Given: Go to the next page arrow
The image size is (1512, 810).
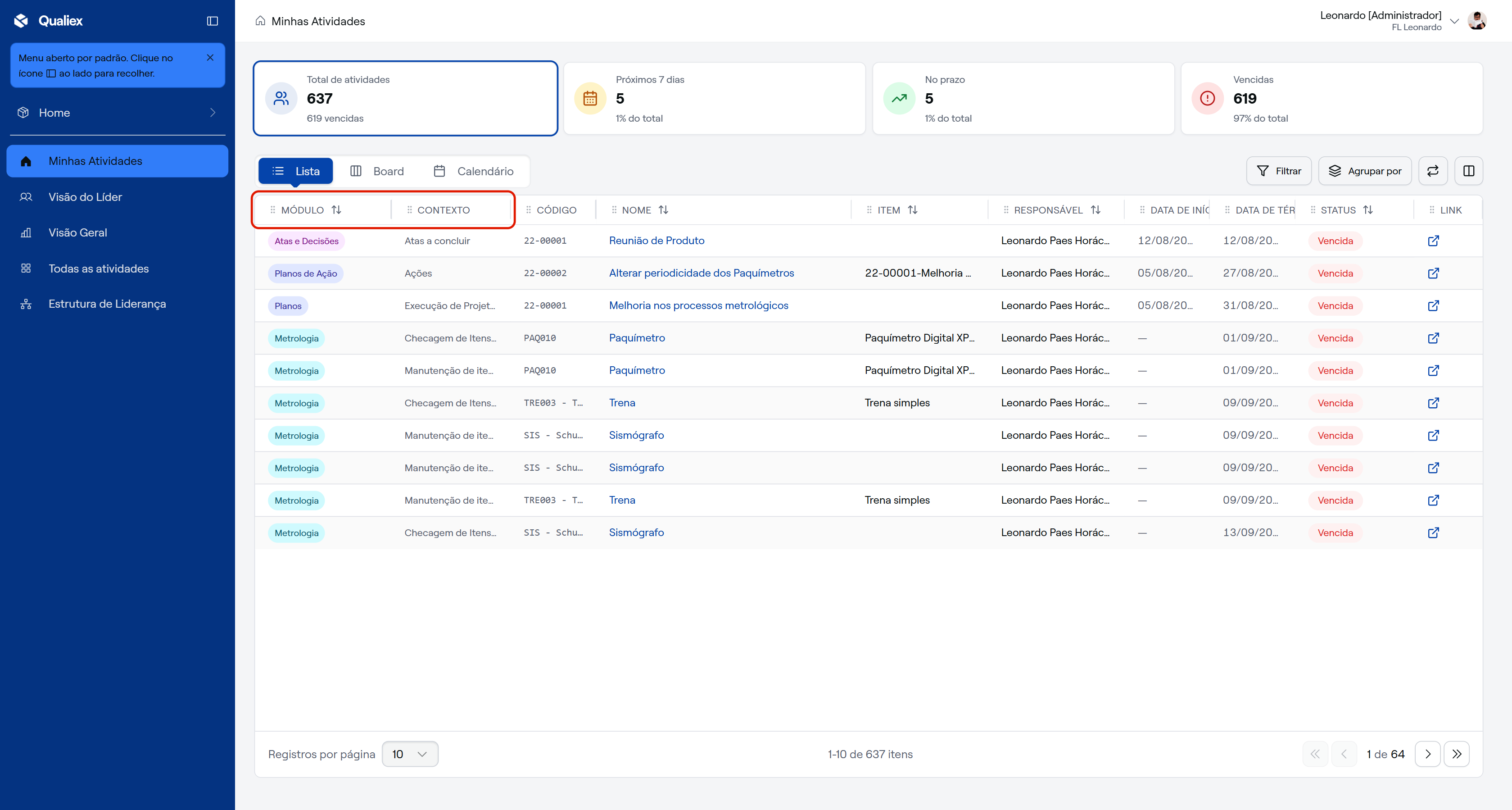Looking at the screenshot, I should (1427, 754).
